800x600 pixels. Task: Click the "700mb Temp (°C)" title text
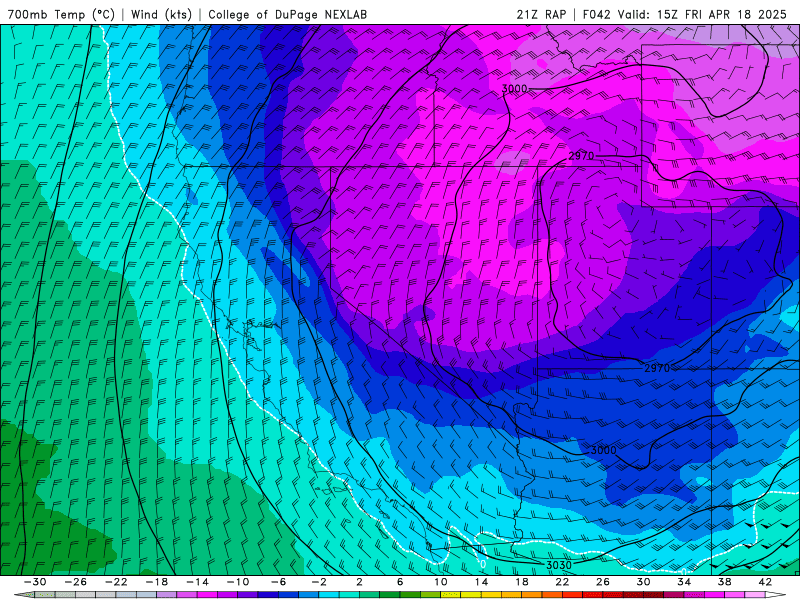tap(61, 14)
